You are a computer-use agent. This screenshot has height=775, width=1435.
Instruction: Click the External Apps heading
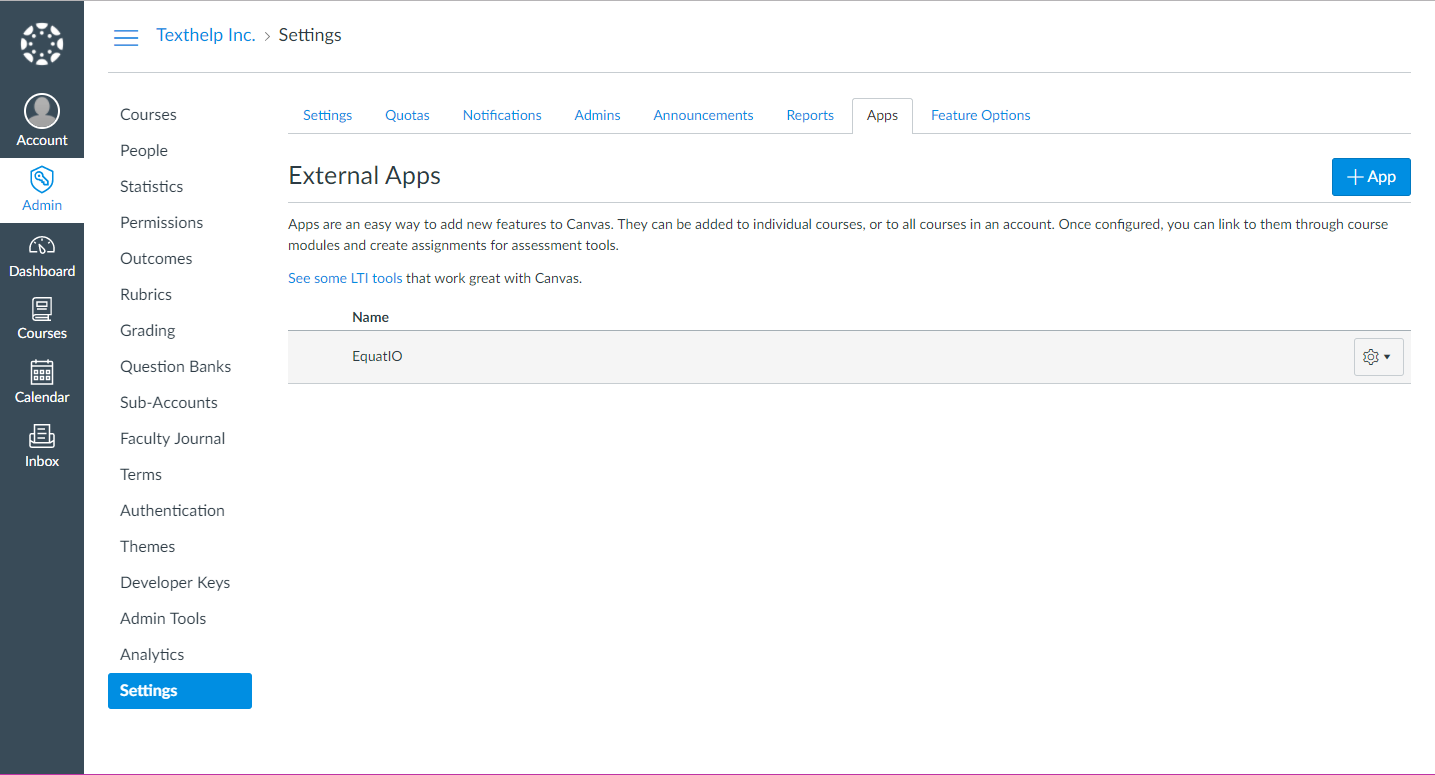[x=364, y=176]
